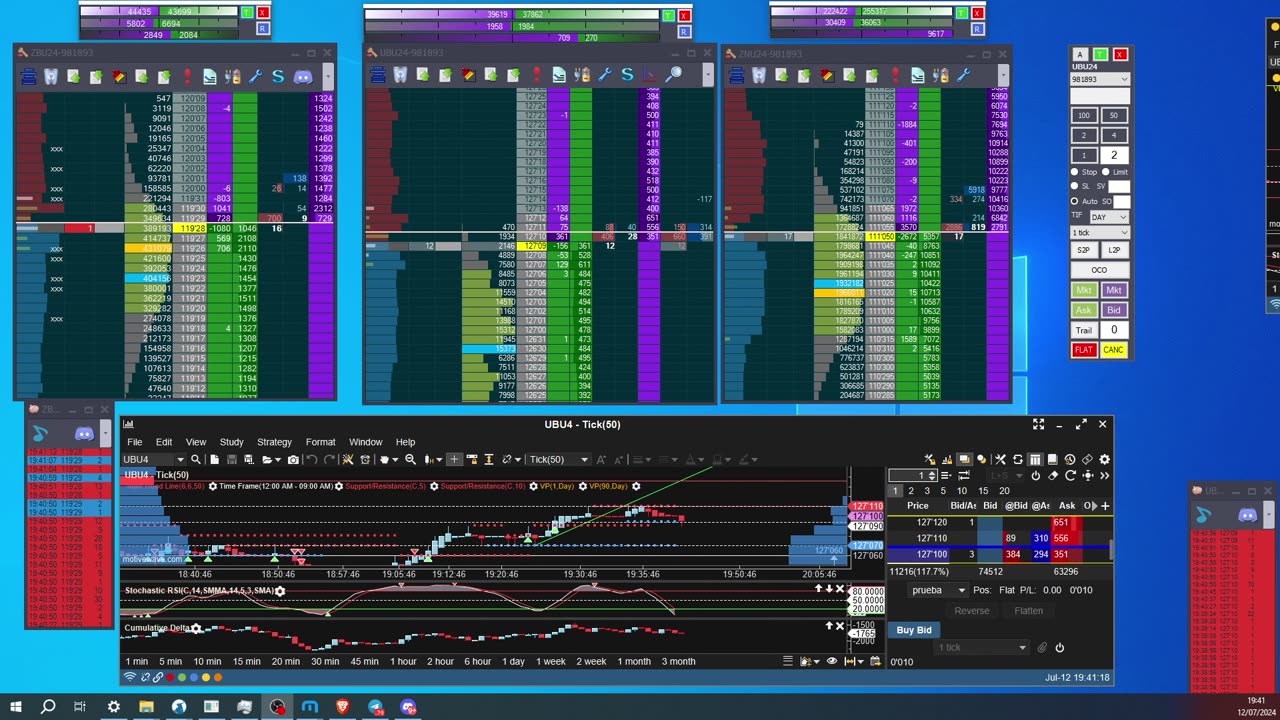This screenshot has height=720, width=1280.
Task: Close the Stochastic RSI study panel
Action: [x=840, y=589]
